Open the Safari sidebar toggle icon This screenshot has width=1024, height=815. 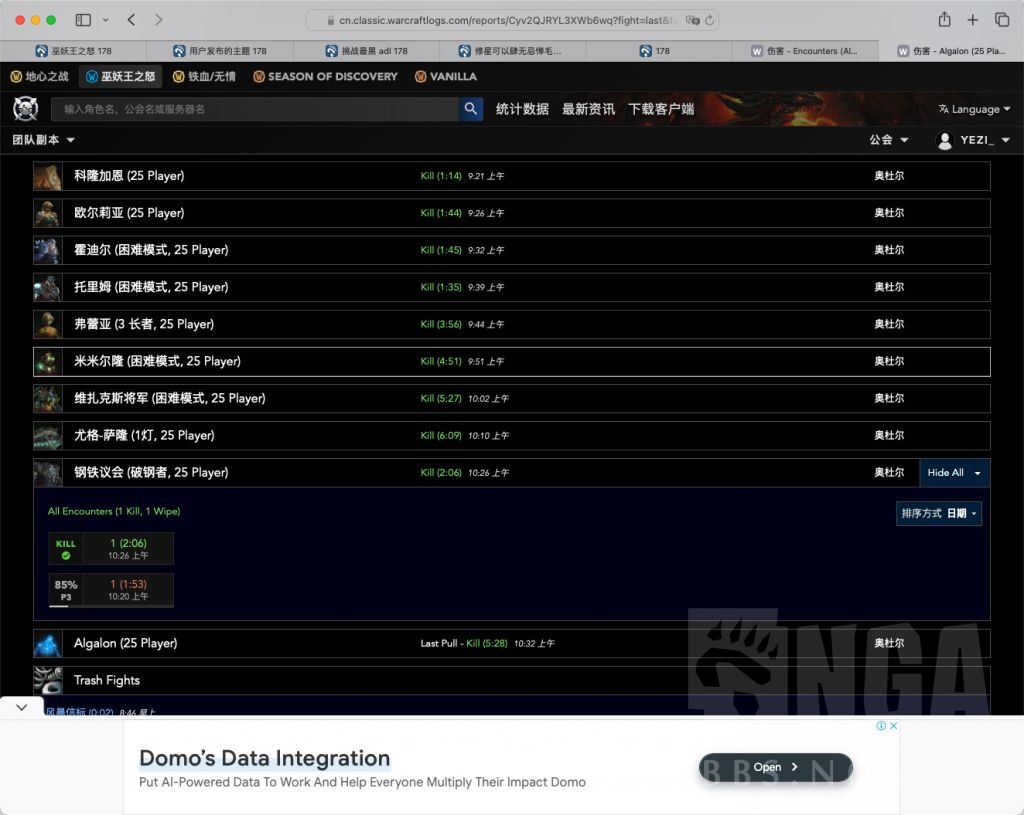[83, 20]
